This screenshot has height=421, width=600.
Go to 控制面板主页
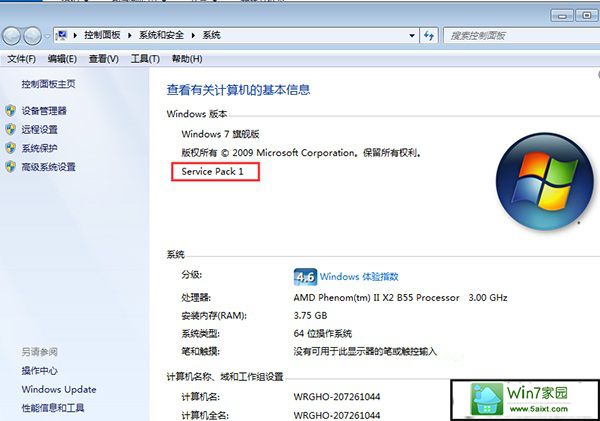point(48,84)
